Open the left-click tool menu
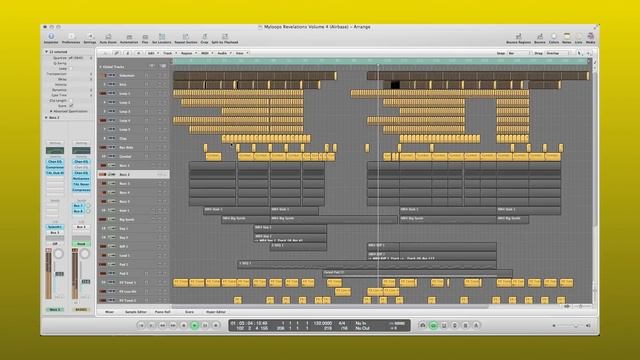Image resolution: width=640 pixels, height=360 pixels. 580,53
